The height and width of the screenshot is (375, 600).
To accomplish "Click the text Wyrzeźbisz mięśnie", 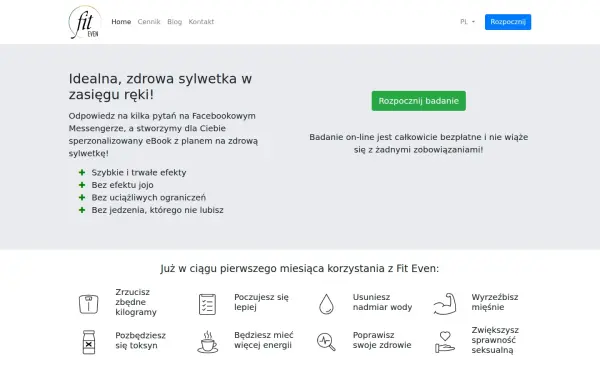I will [x=495, y=302].
